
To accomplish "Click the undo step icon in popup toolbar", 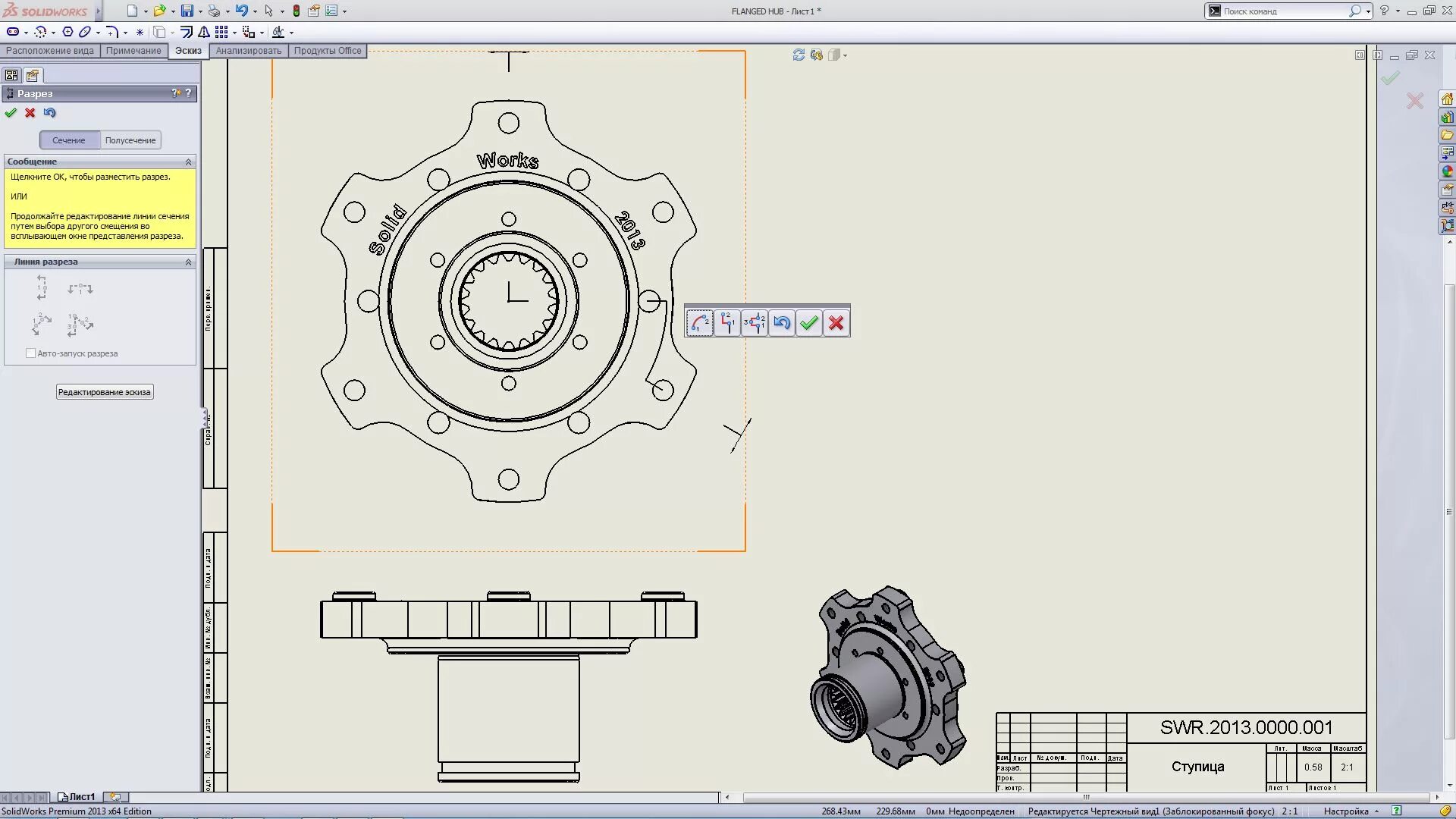I will tap(782, 323).
